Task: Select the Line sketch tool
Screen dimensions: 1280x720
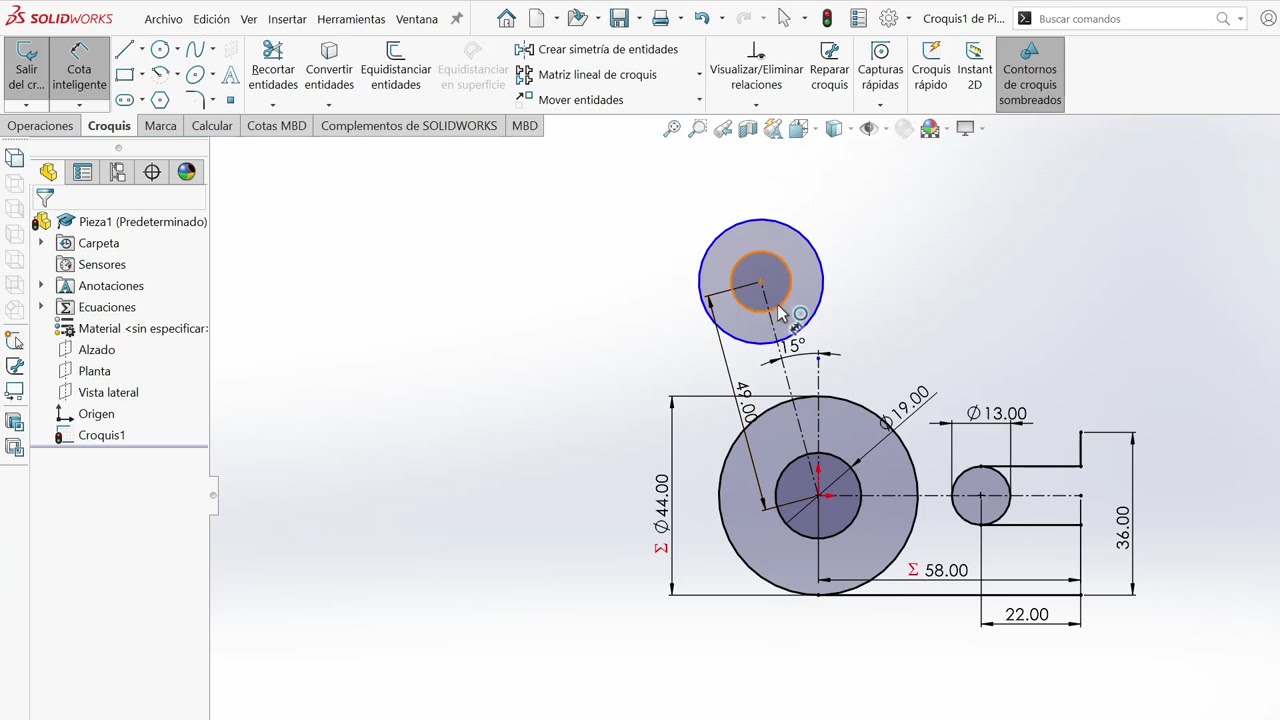Action: 124,49
